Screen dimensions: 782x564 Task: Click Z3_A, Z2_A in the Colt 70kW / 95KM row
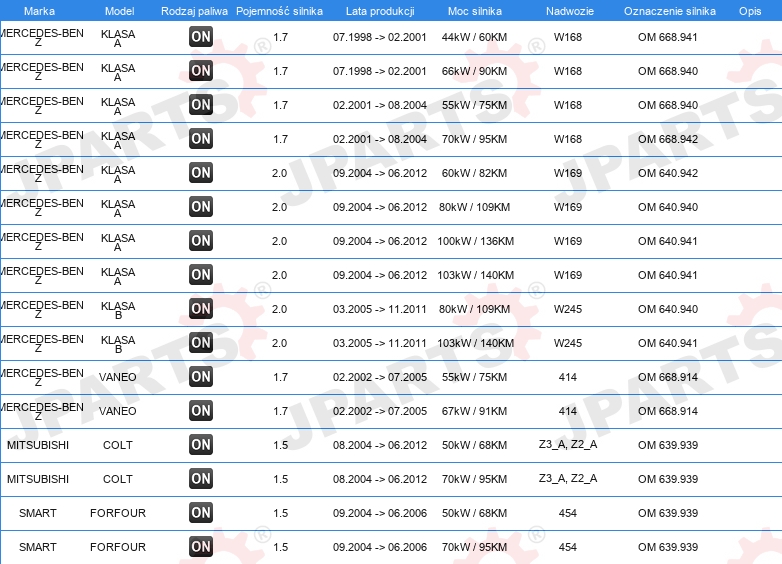[x=568, y=479]
